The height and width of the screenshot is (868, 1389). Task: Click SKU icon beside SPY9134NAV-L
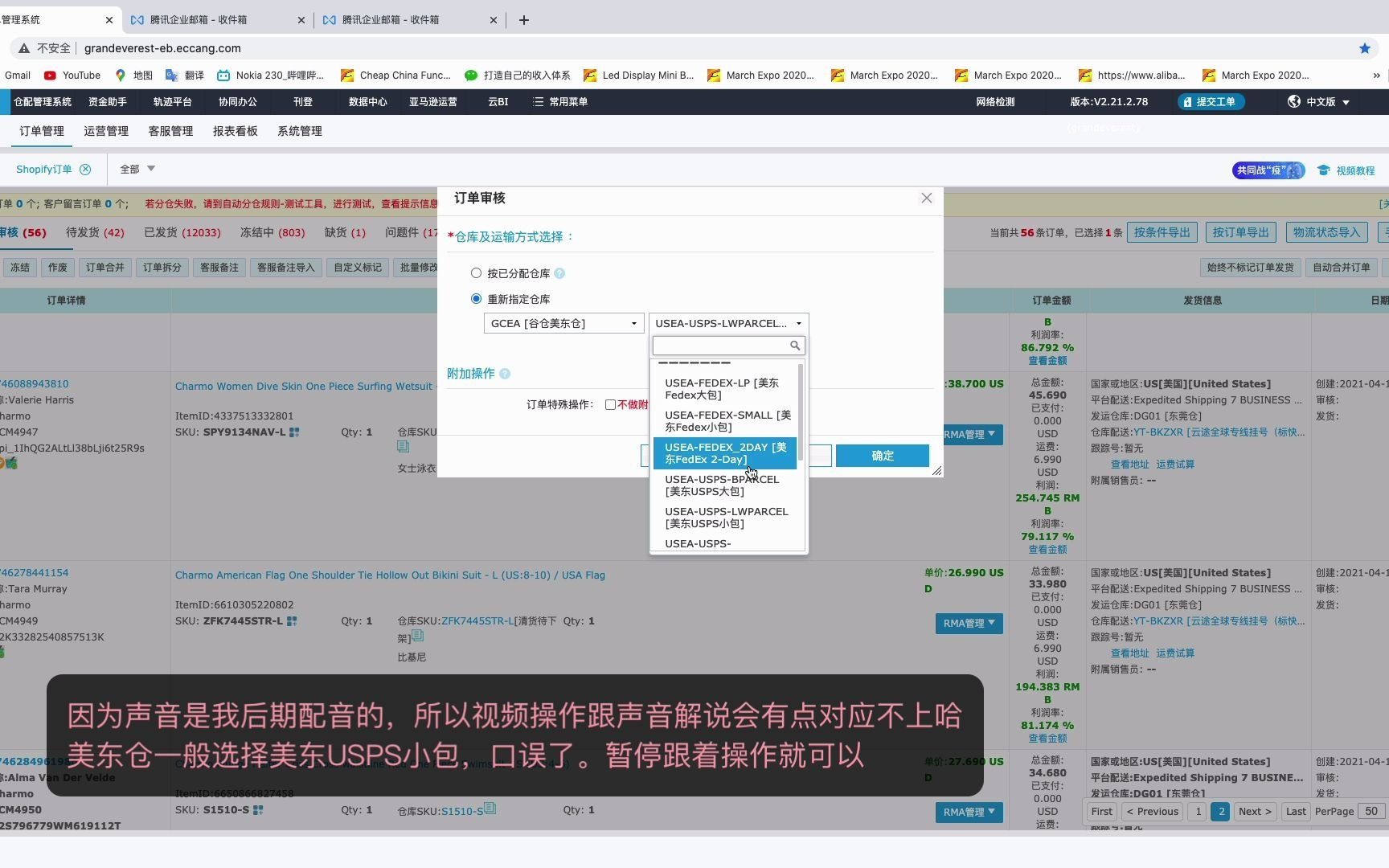tap(294, 432)
